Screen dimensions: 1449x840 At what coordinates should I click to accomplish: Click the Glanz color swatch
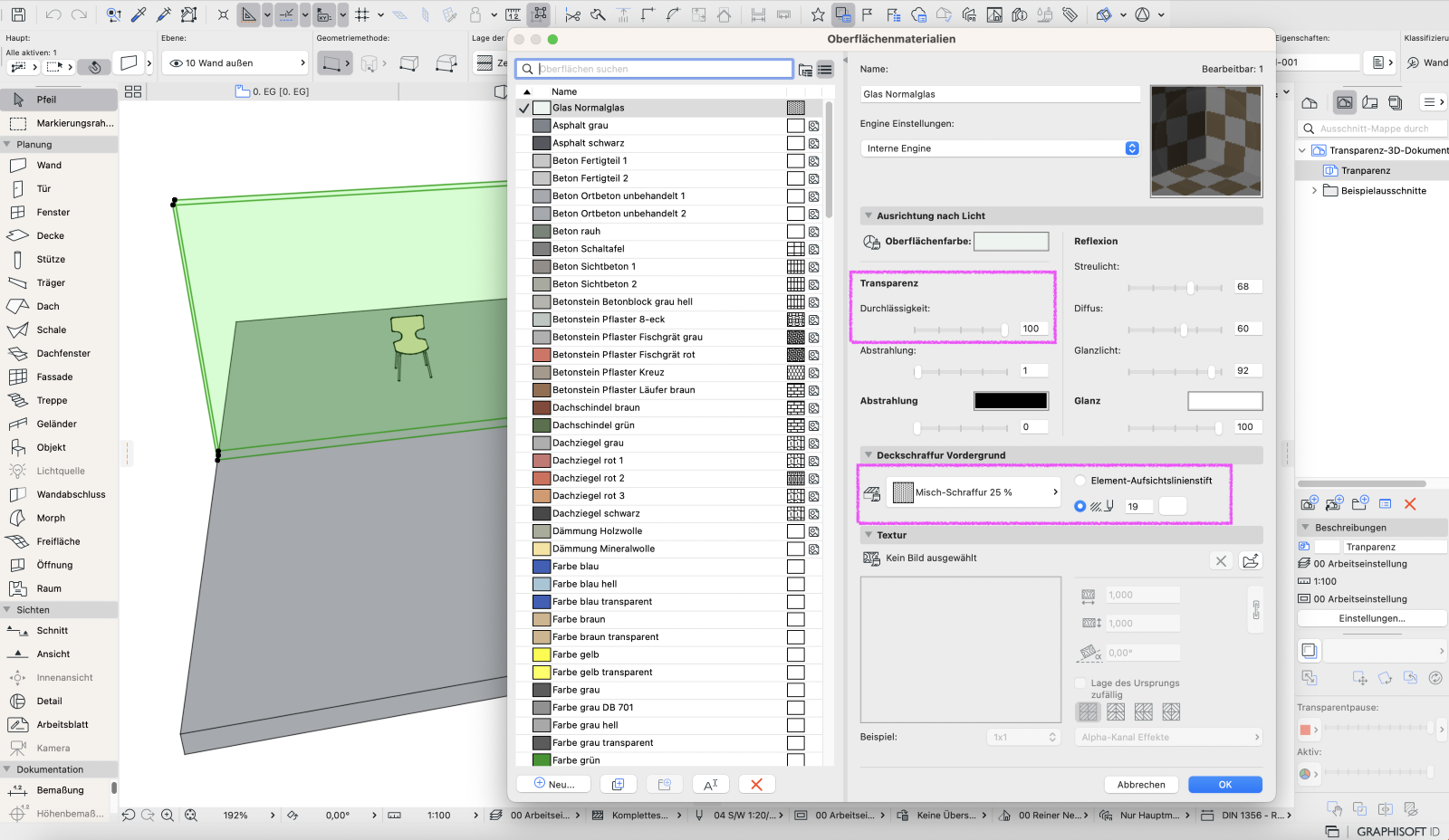[1224, 401]
